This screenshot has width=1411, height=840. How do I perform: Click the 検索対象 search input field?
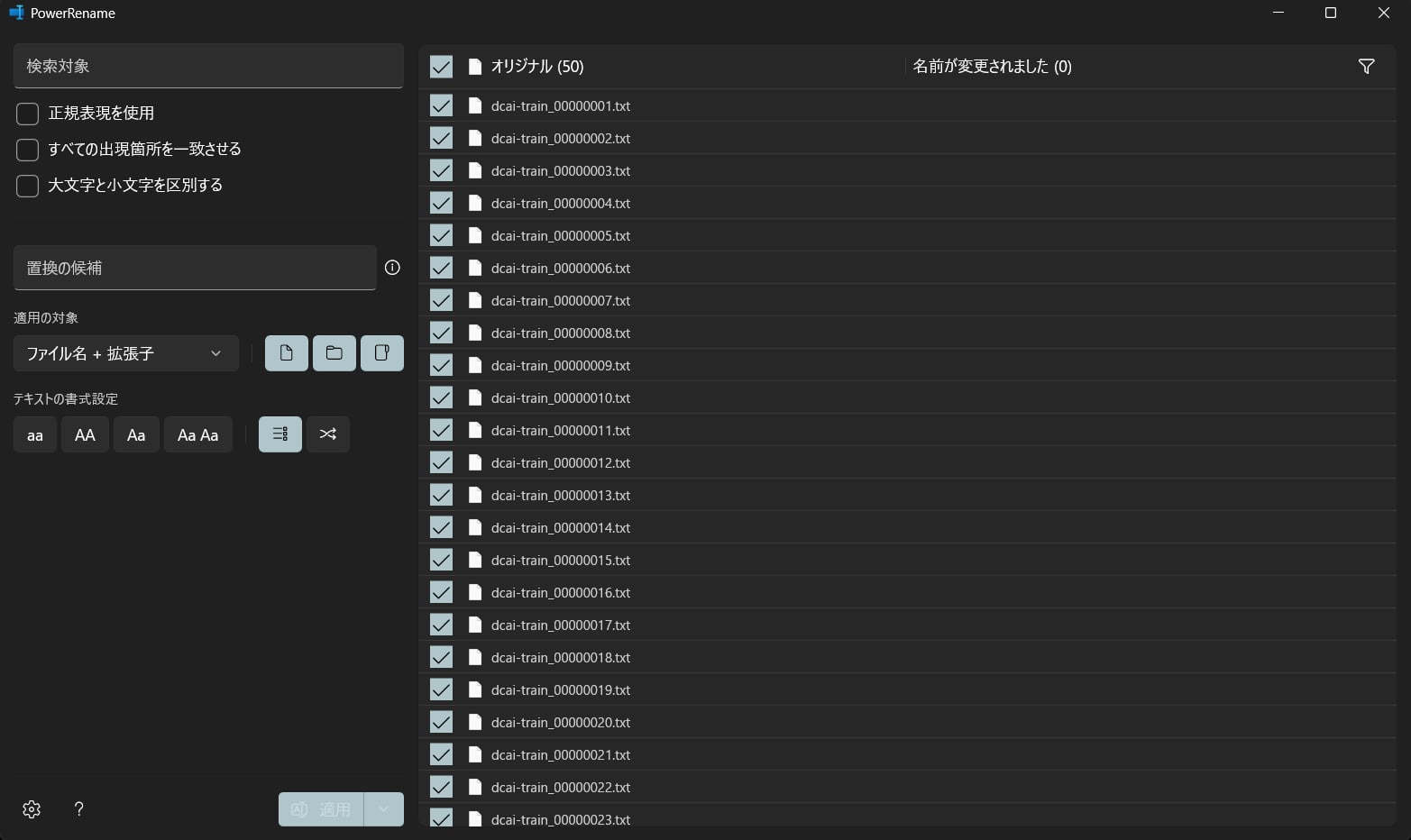pyautogui.click(x=208, y=66)
